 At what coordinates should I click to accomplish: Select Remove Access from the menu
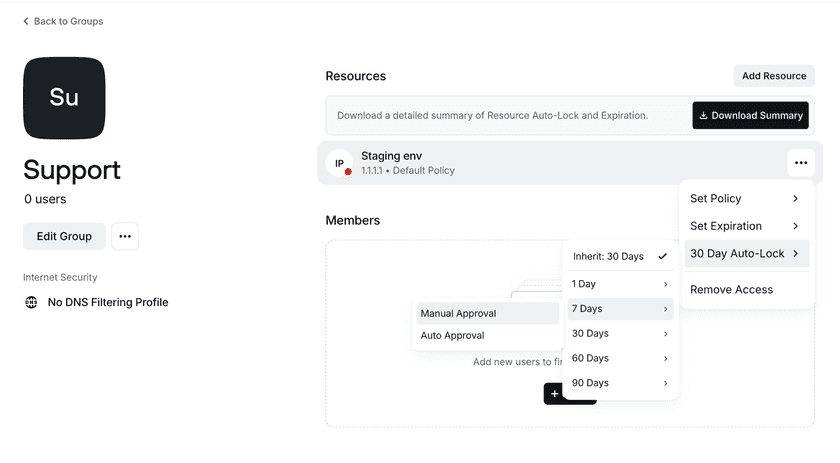pos(731,290)
